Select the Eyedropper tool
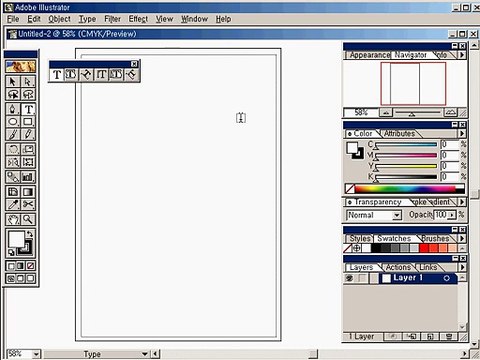This screenshot has width=480, height=360. 13,204
